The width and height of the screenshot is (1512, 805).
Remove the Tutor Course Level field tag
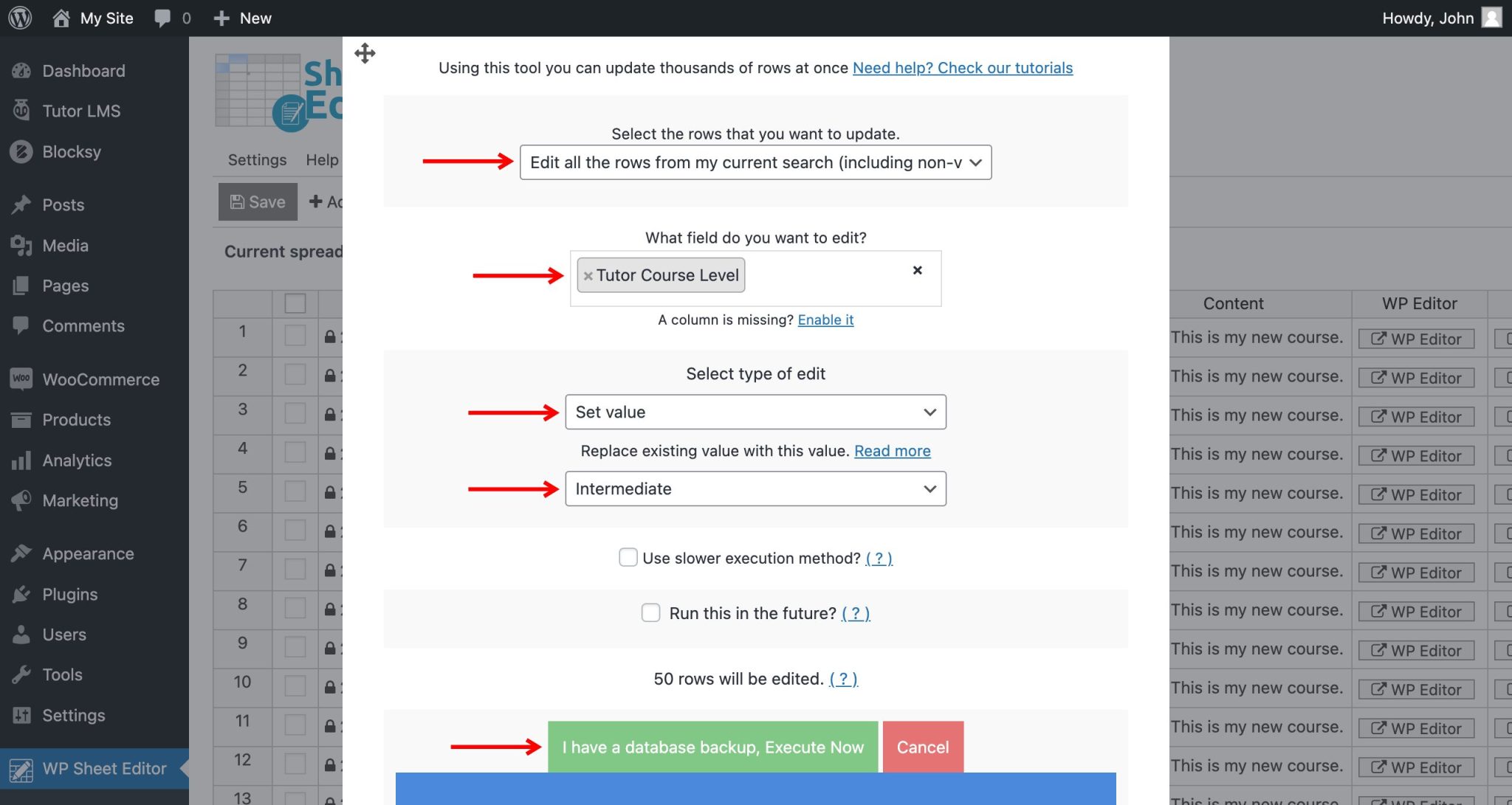point(588,275)
